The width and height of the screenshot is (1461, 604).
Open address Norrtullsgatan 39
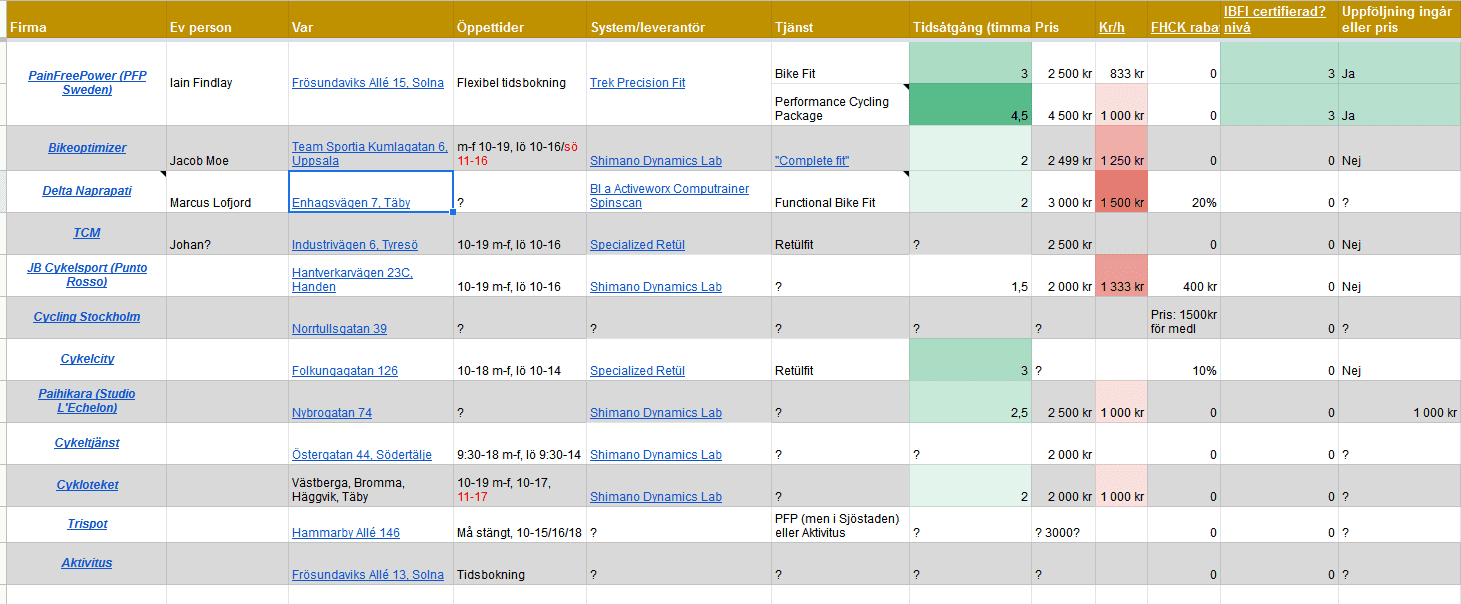tap(339, 329)
